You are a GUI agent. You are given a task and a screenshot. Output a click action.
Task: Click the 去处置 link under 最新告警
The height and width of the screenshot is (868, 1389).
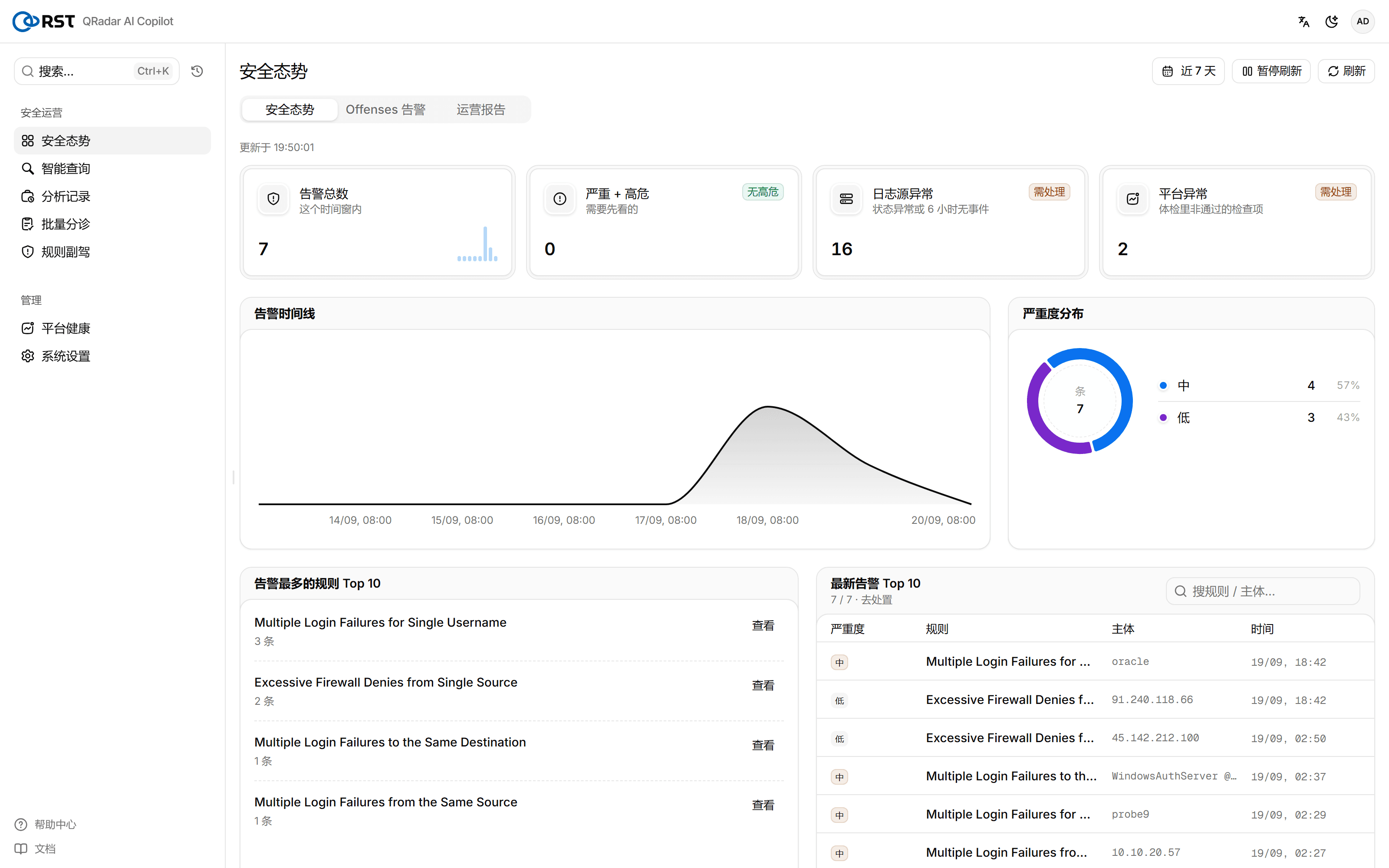tap(876, 600)
